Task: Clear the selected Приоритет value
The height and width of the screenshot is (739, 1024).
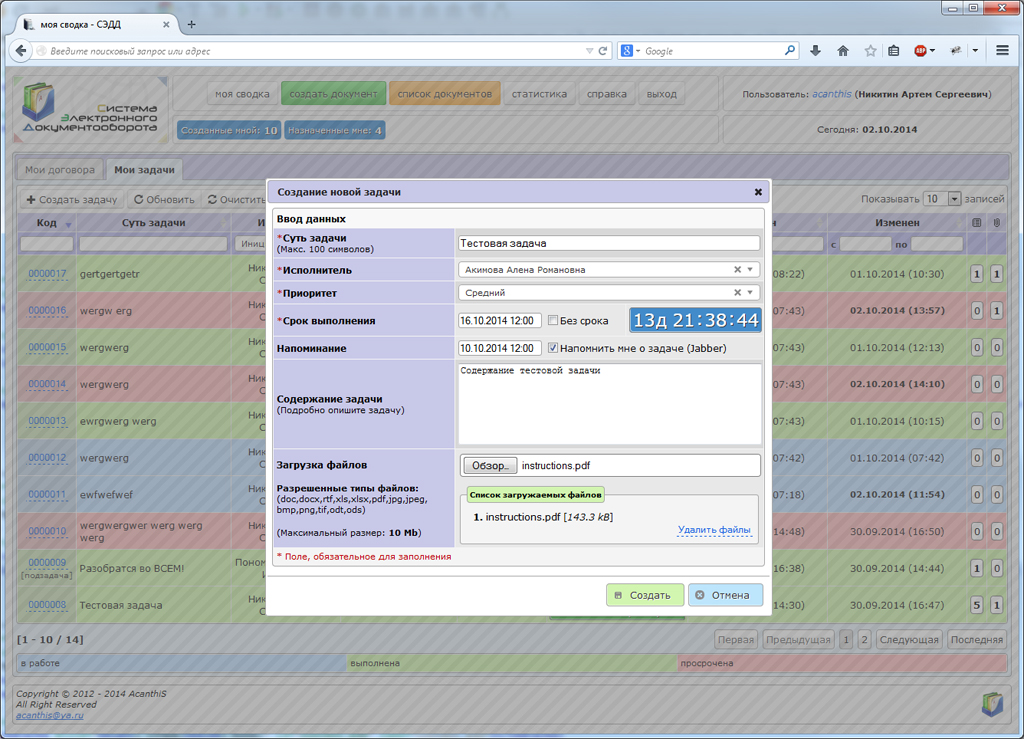Action: [x=737, y=292]
